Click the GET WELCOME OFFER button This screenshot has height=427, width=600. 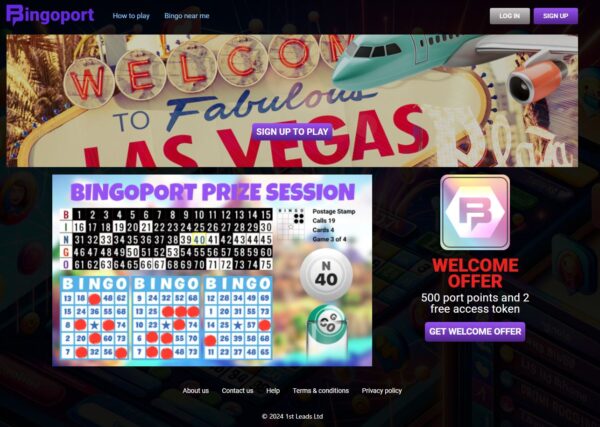click(475, 332)
